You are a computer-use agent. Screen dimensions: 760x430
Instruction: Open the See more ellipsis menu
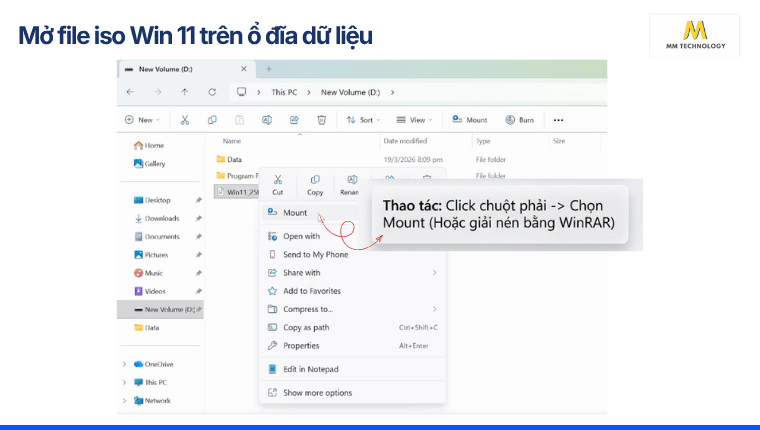[558, 120]
